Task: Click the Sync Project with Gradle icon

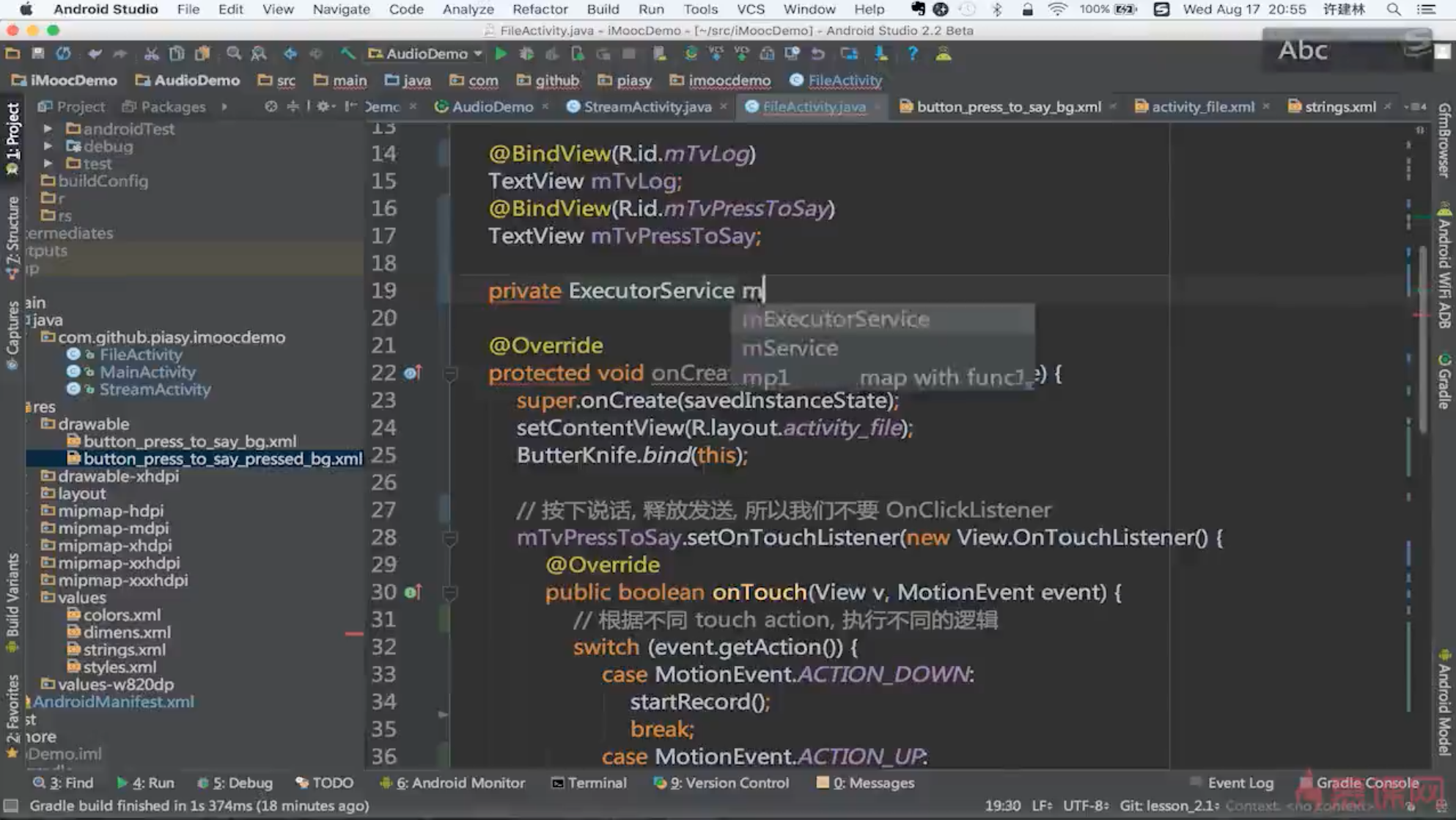Action: click(691, 54)
